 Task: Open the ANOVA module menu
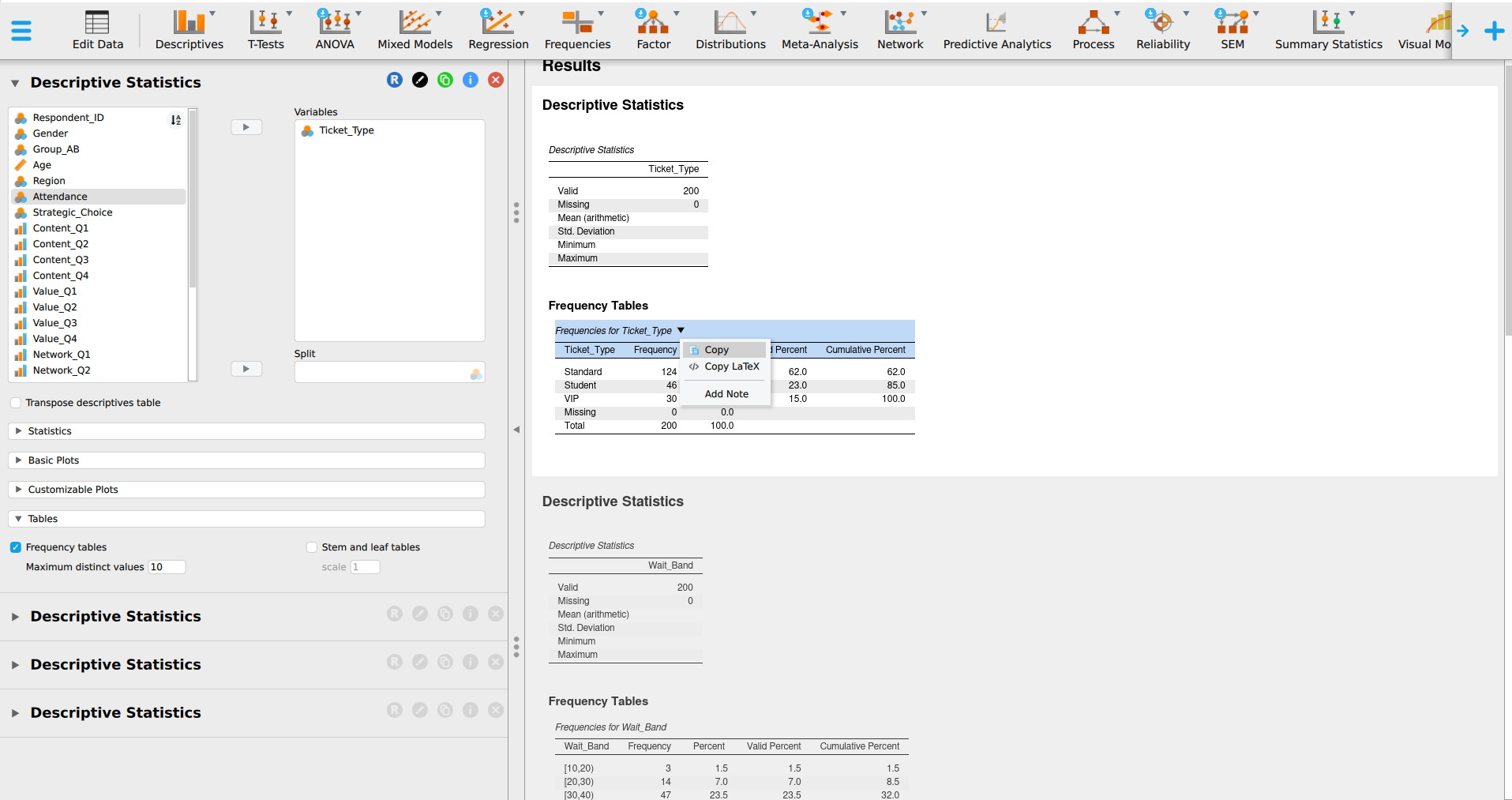coord(335,31)
